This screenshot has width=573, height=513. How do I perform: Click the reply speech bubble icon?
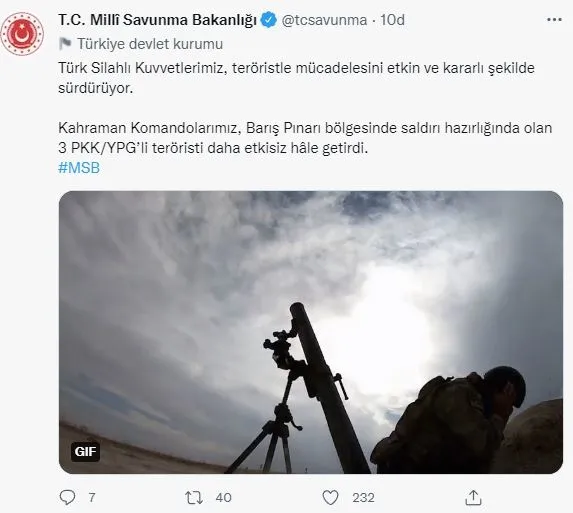coord(67,497)
